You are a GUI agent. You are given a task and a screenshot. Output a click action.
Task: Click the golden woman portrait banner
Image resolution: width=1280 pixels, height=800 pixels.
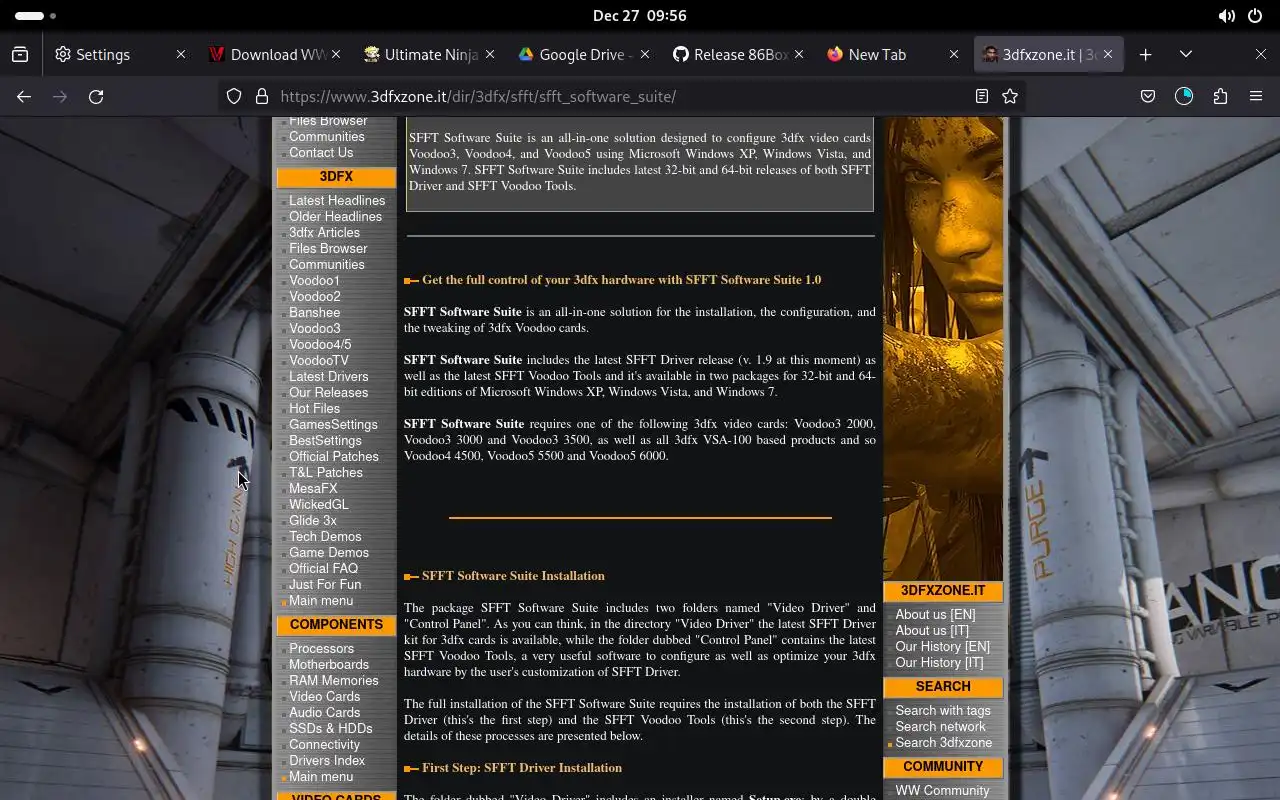tap(943, 349)
